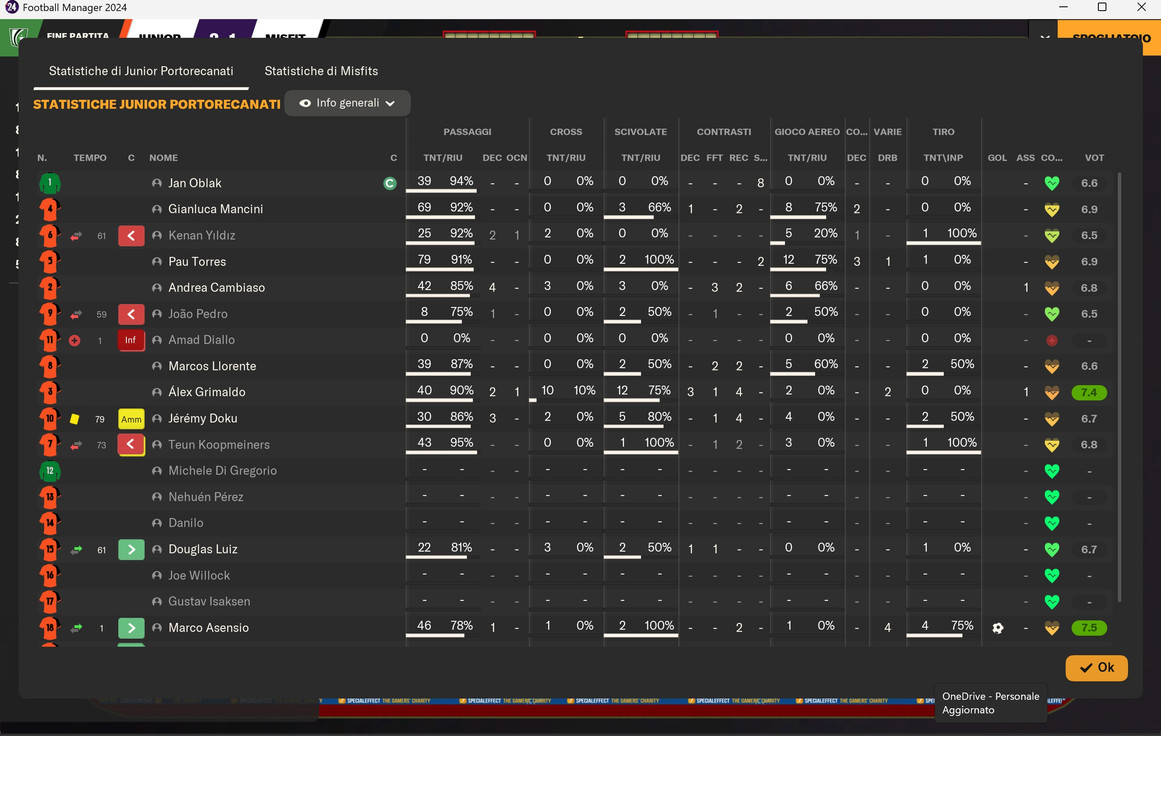Select Statistiche di Junior Portorecanati tab
1161x800 pixels.
pyautogui.click(x=141, y=71)
